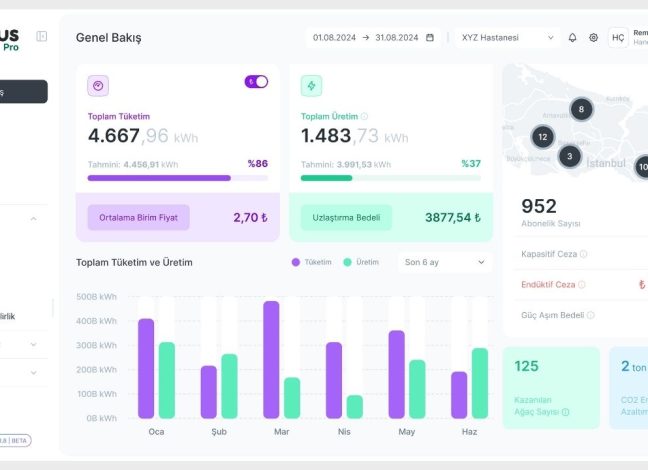Open the calendar date picker icon

click(x=430, y=38)
